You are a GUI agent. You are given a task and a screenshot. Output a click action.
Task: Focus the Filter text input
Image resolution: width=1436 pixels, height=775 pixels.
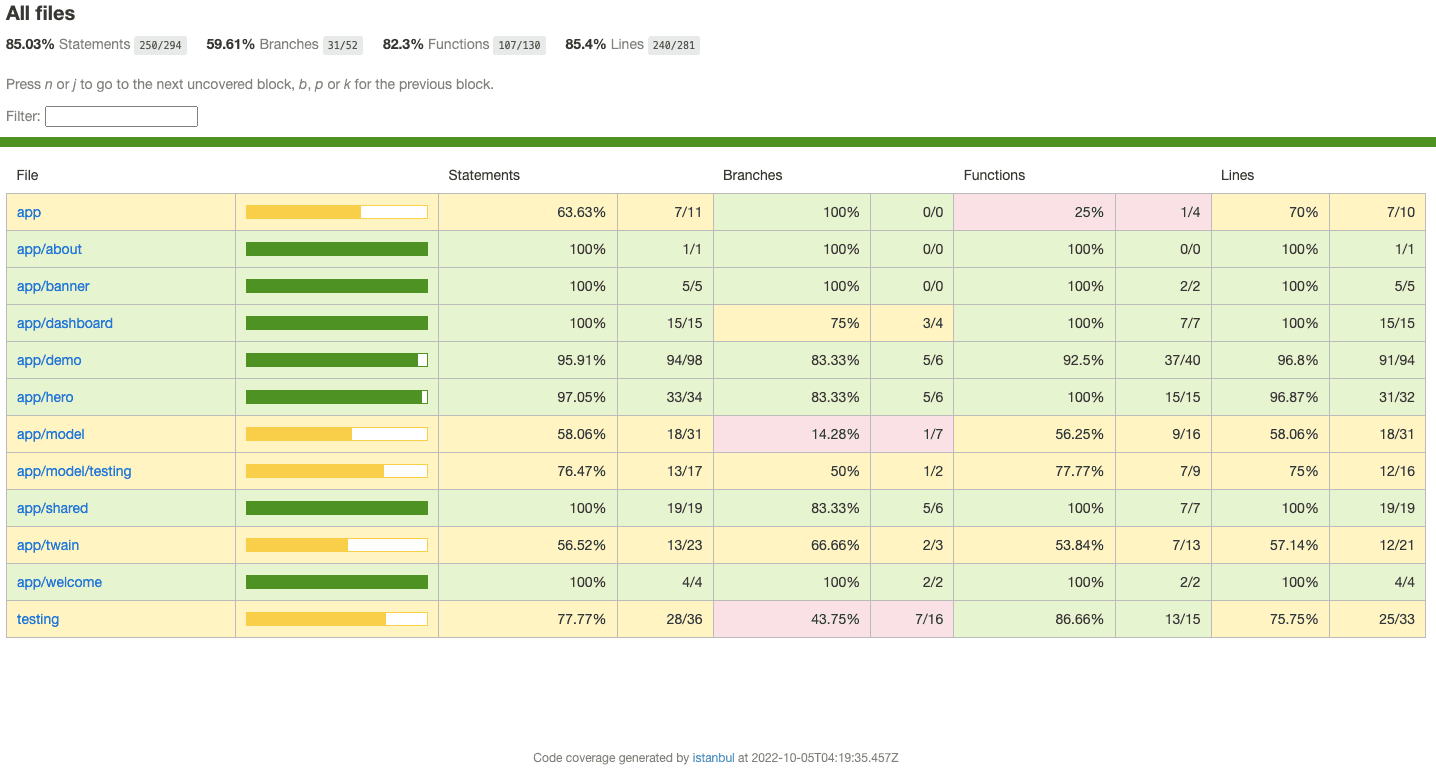(121, 117)
